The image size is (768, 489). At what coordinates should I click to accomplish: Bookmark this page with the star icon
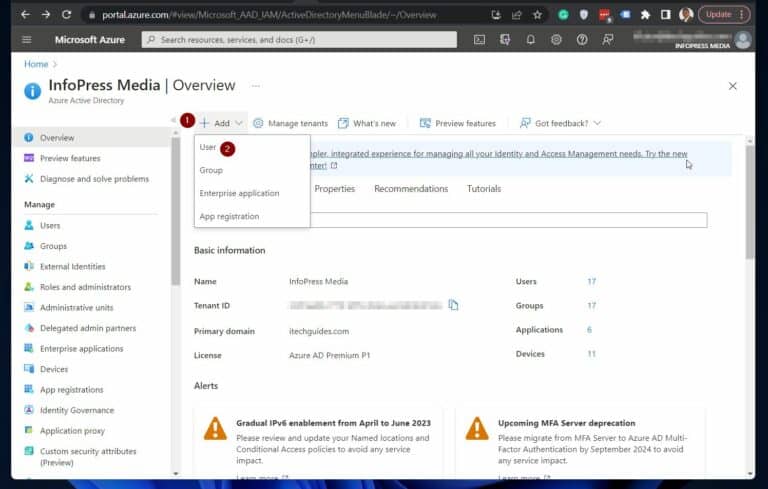tap(537, 15)
